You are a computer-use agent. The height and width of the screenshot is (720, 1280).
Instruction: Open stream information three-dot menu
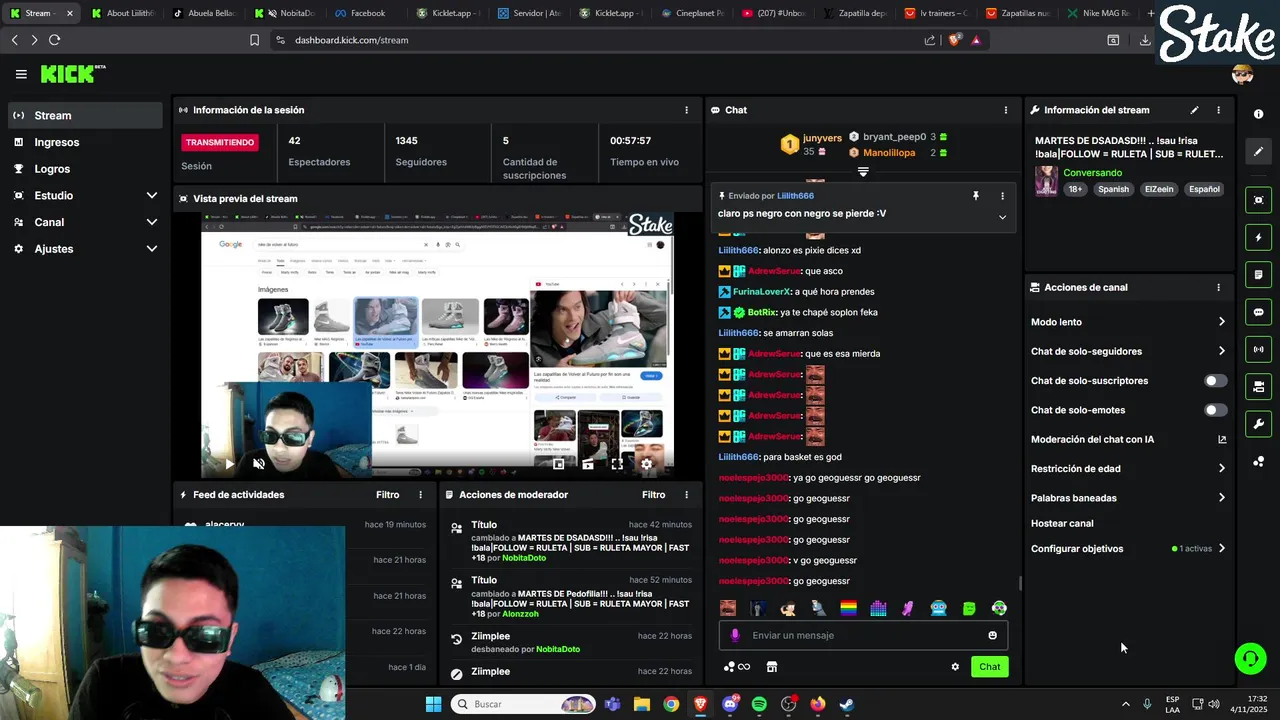[1218, 110]
